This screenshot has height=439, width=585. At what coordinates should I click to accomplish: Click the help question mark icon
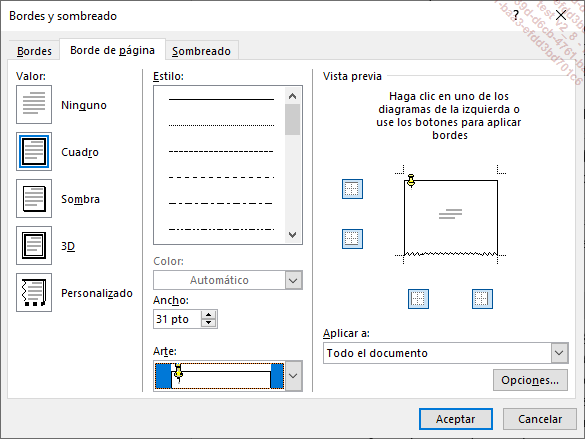coord(516,15)
